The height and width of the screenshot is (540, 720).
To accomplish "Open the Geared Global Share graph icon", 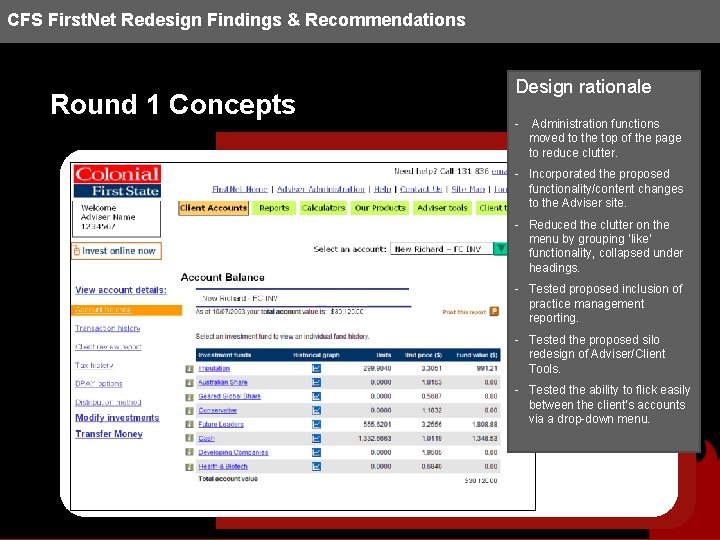I will point(316,396).
